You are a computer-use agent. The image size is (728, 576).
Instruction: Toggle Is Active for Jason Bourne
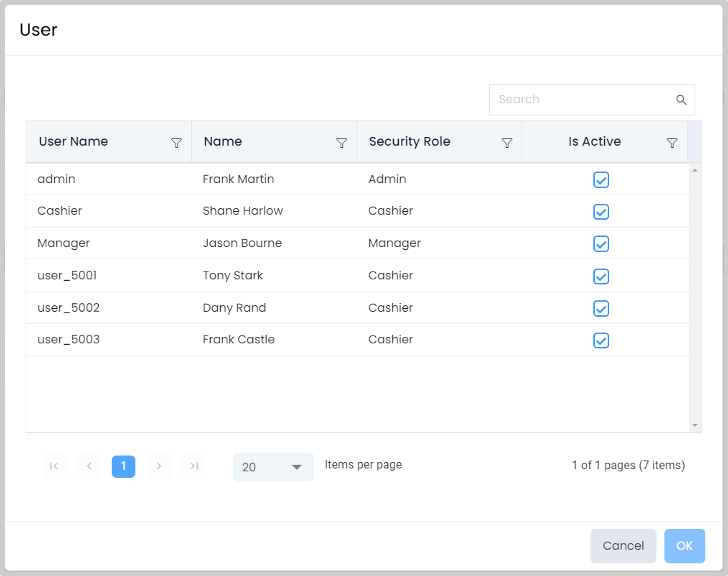(601, 244)
